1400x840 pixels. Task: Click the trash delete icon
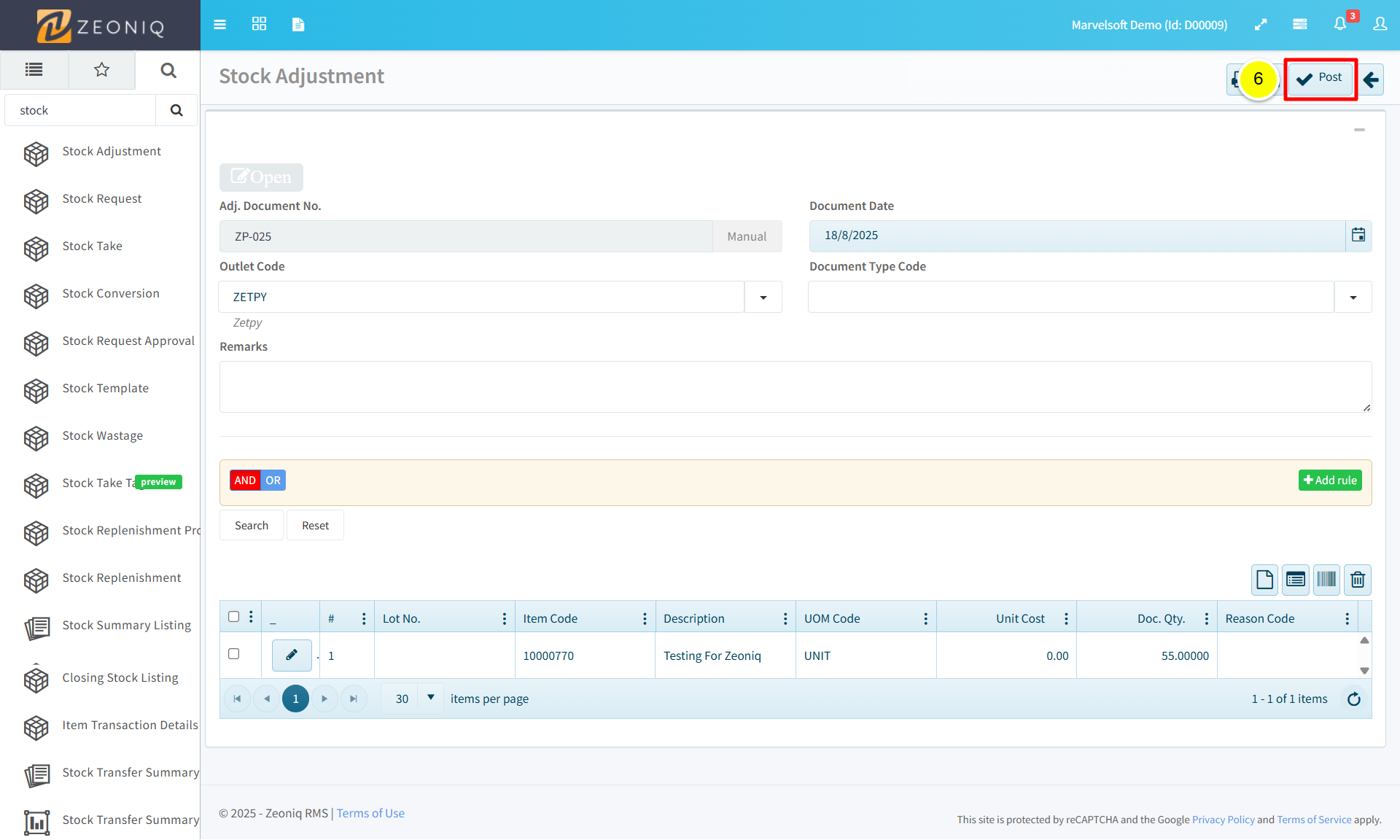point(1358,580)
